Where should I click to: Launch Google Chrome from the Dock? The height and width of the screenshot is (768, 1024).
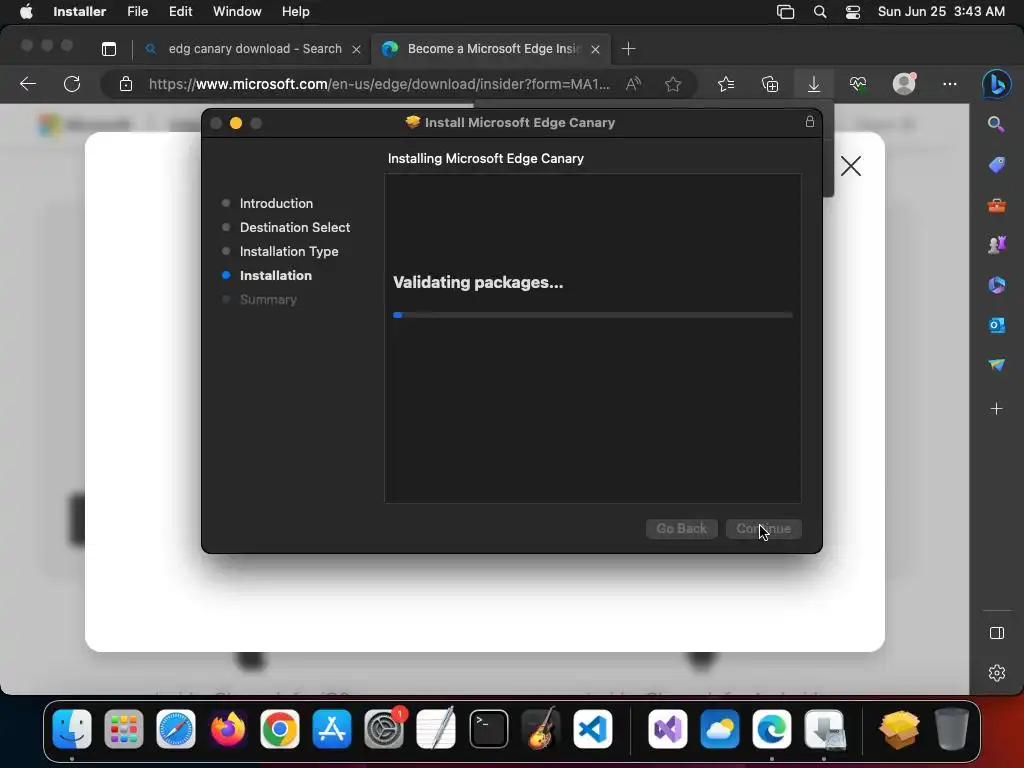(280, 729)
